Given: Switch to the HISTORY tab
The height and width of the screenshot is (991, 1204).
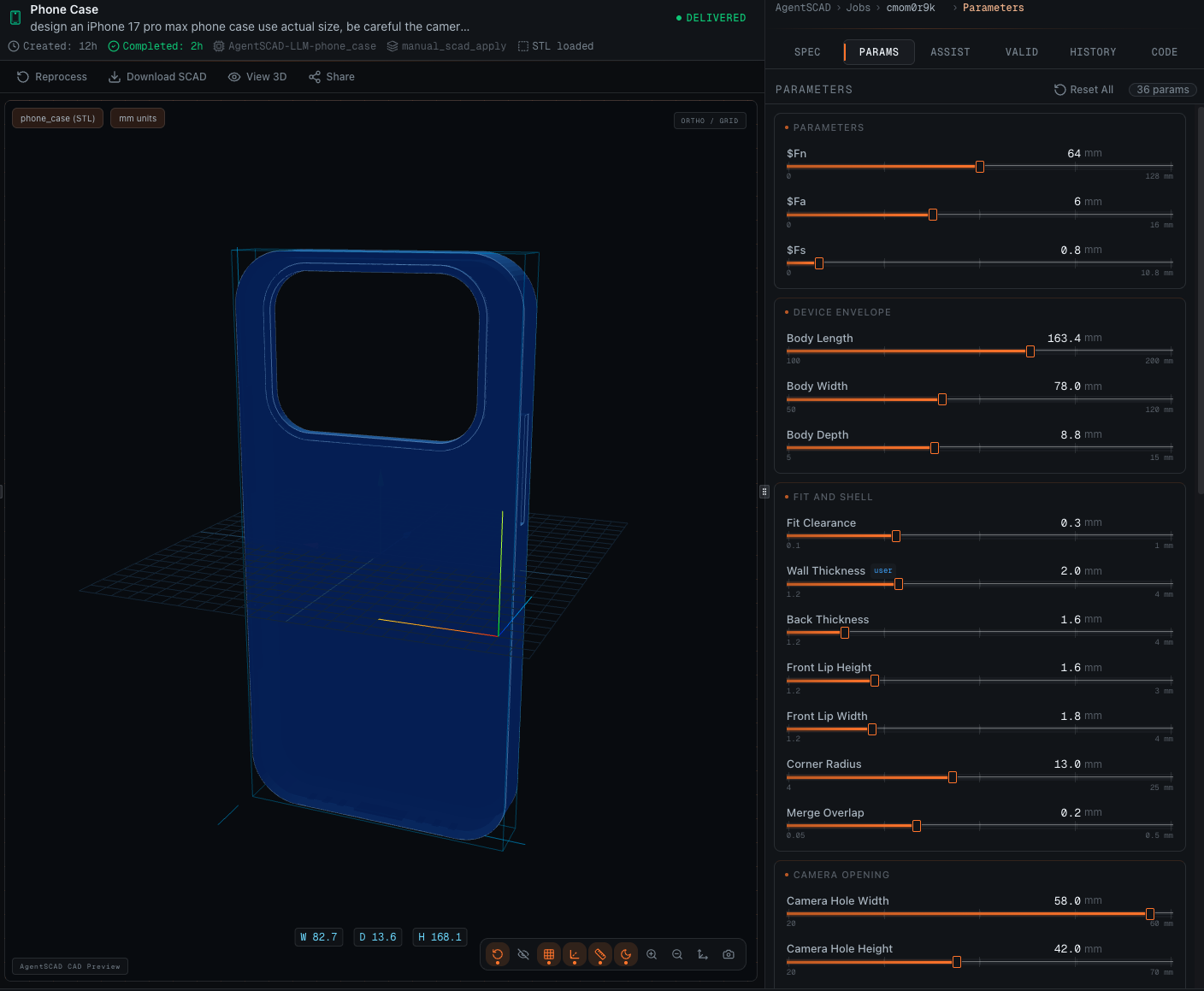Looking at the screenshot, I should pyautogui.click(x=1093, y=52).
